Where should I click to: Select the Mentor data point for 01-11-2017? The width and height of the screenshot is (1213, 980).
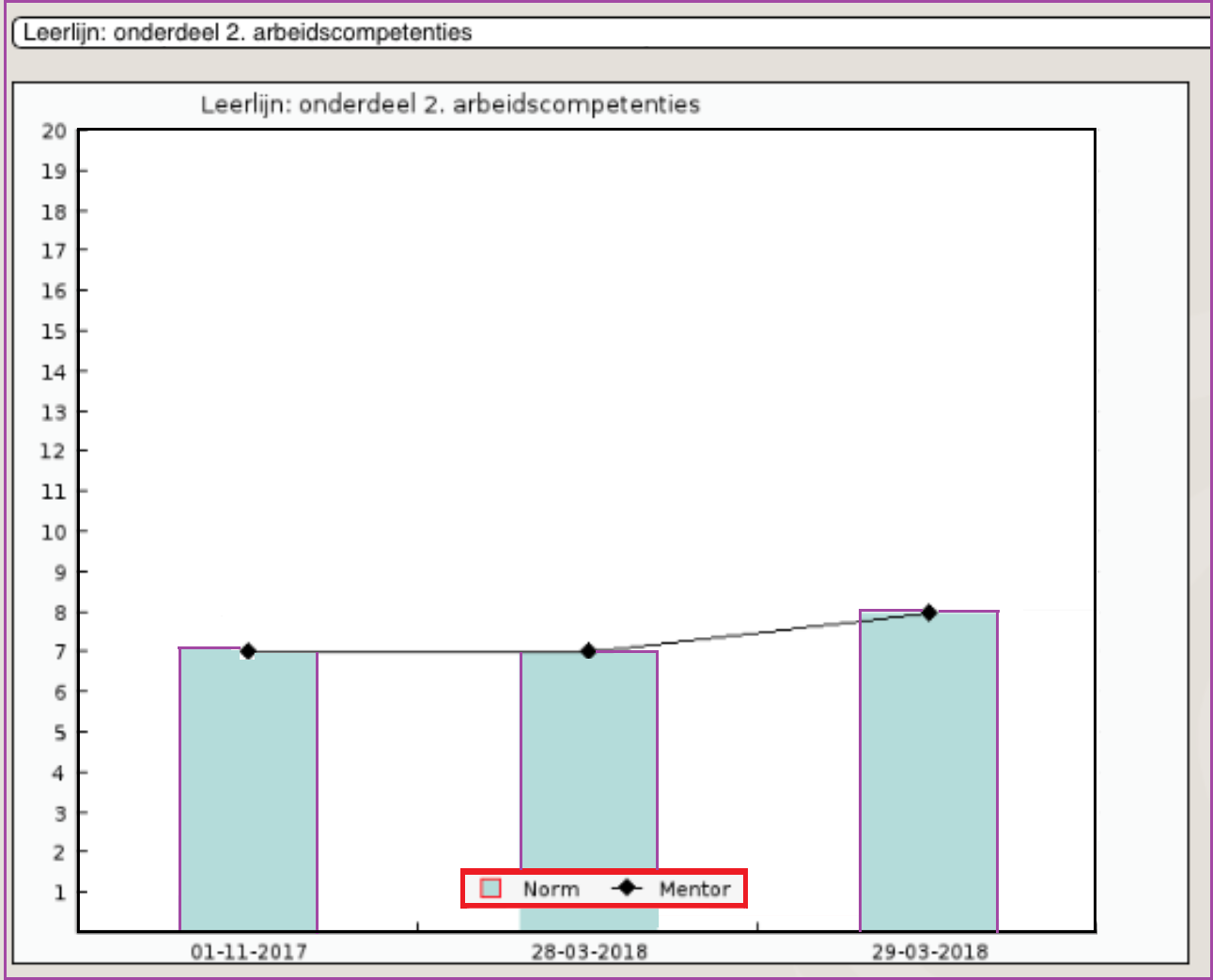[248, 651]
